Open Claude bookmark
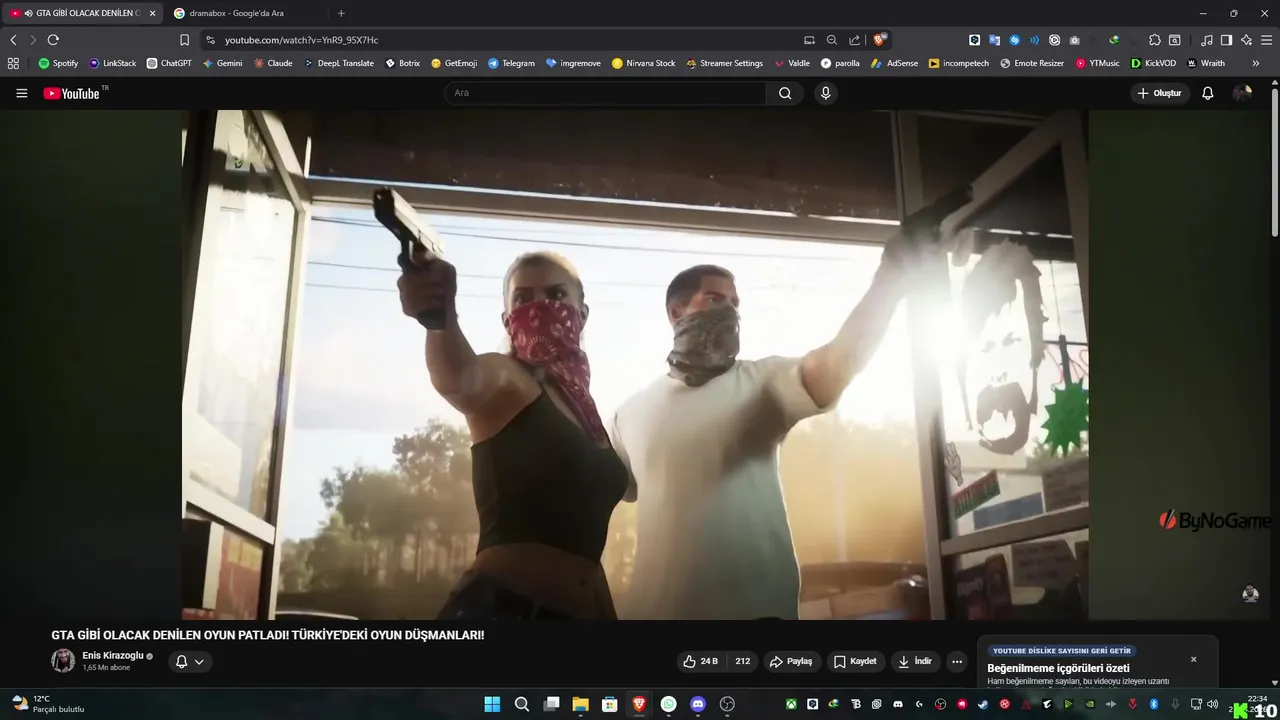Viewport: 1280px width, 720px height. [x=273, y=63]
